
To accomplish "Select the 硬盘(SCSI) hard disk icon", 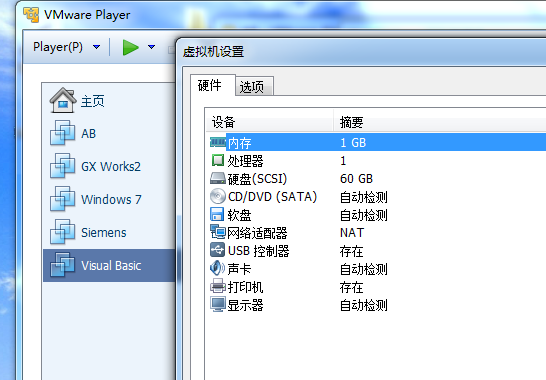I will click(x=218, y=179).
